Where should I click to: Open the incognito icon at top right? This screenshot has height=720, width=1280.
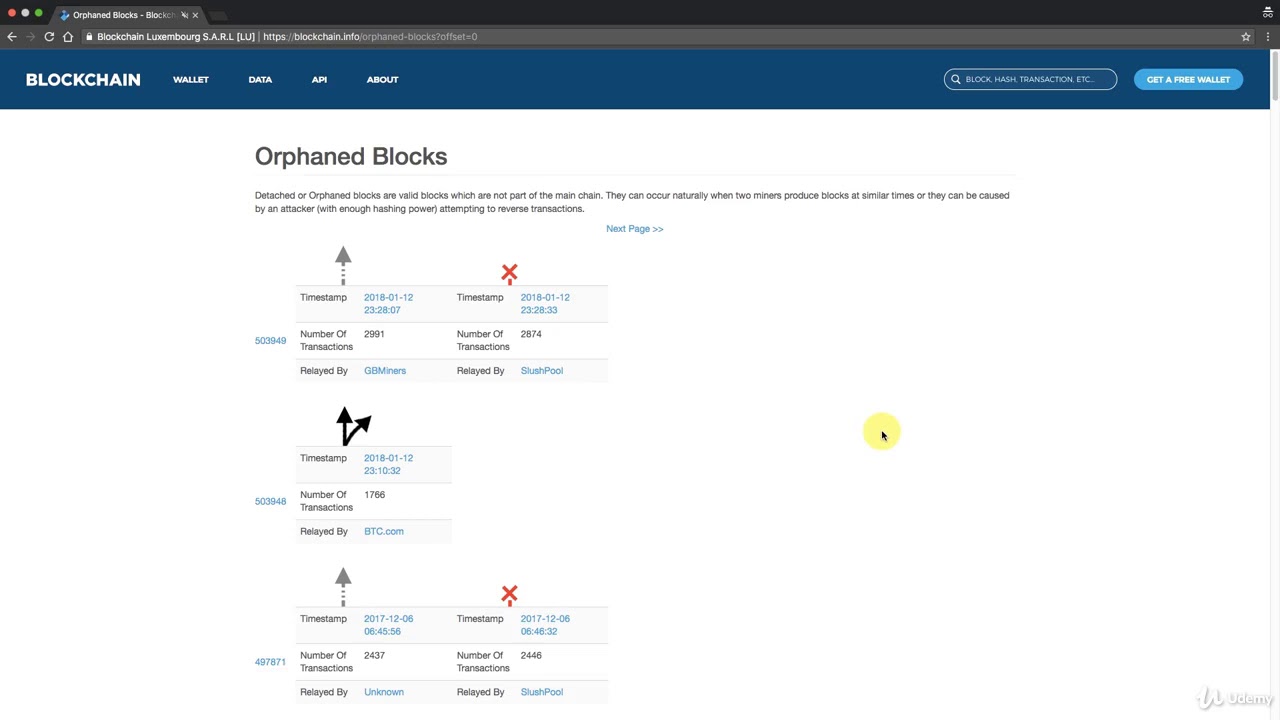[x=1267, y=13]
